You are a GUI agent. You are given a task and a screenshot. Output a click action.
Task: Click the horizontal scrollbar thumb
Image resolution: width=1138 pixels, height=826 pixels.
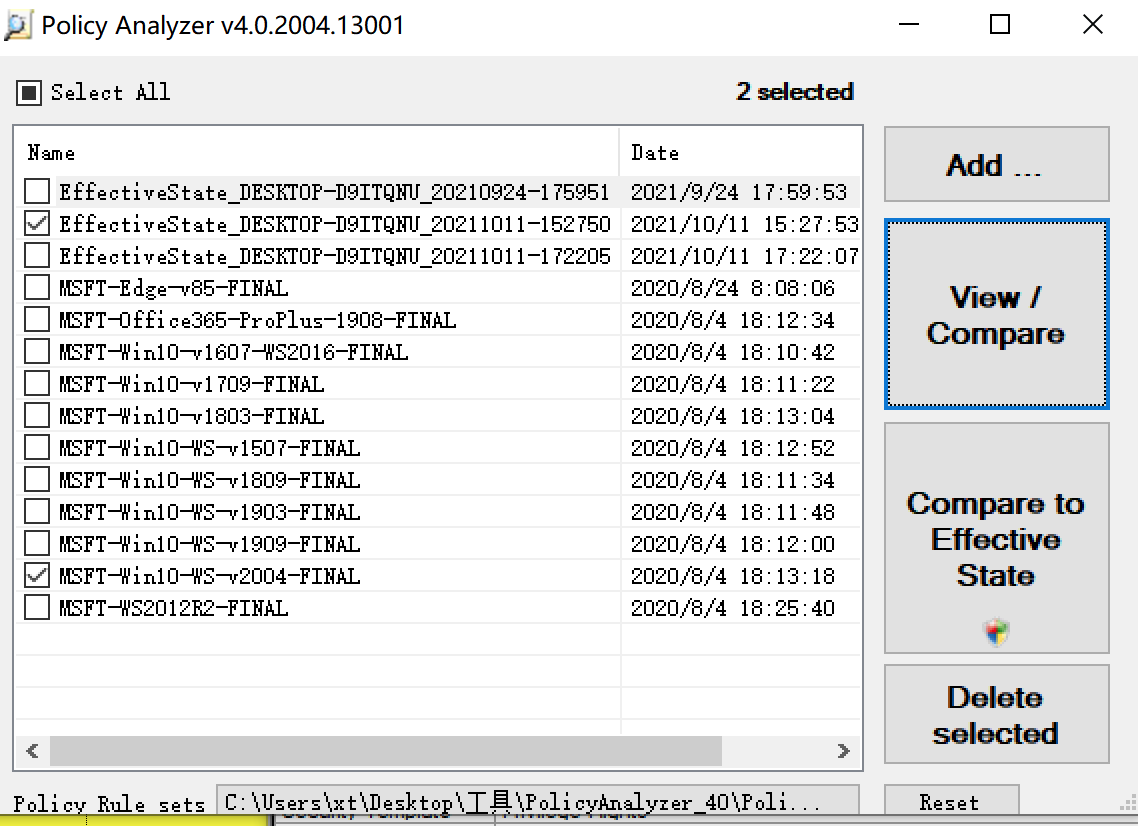[385, 751]
